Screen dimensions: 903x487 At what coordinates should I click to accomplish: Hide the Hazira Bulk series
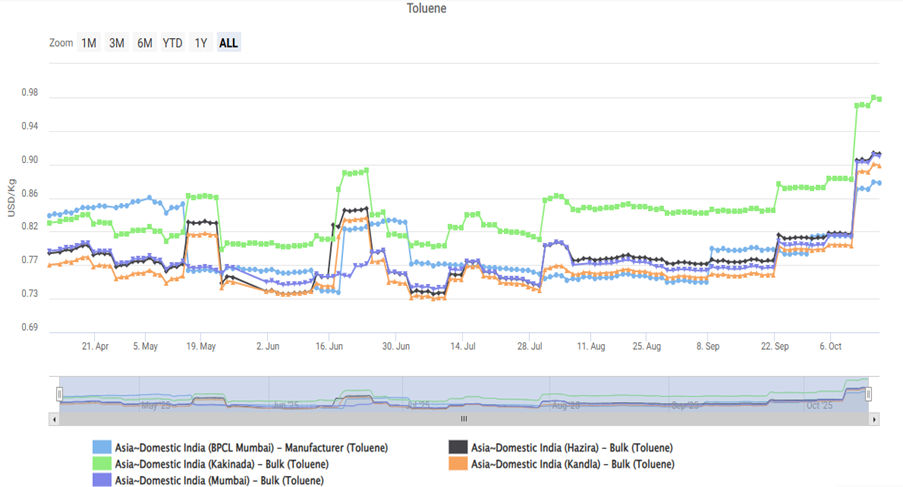[571, 447]
